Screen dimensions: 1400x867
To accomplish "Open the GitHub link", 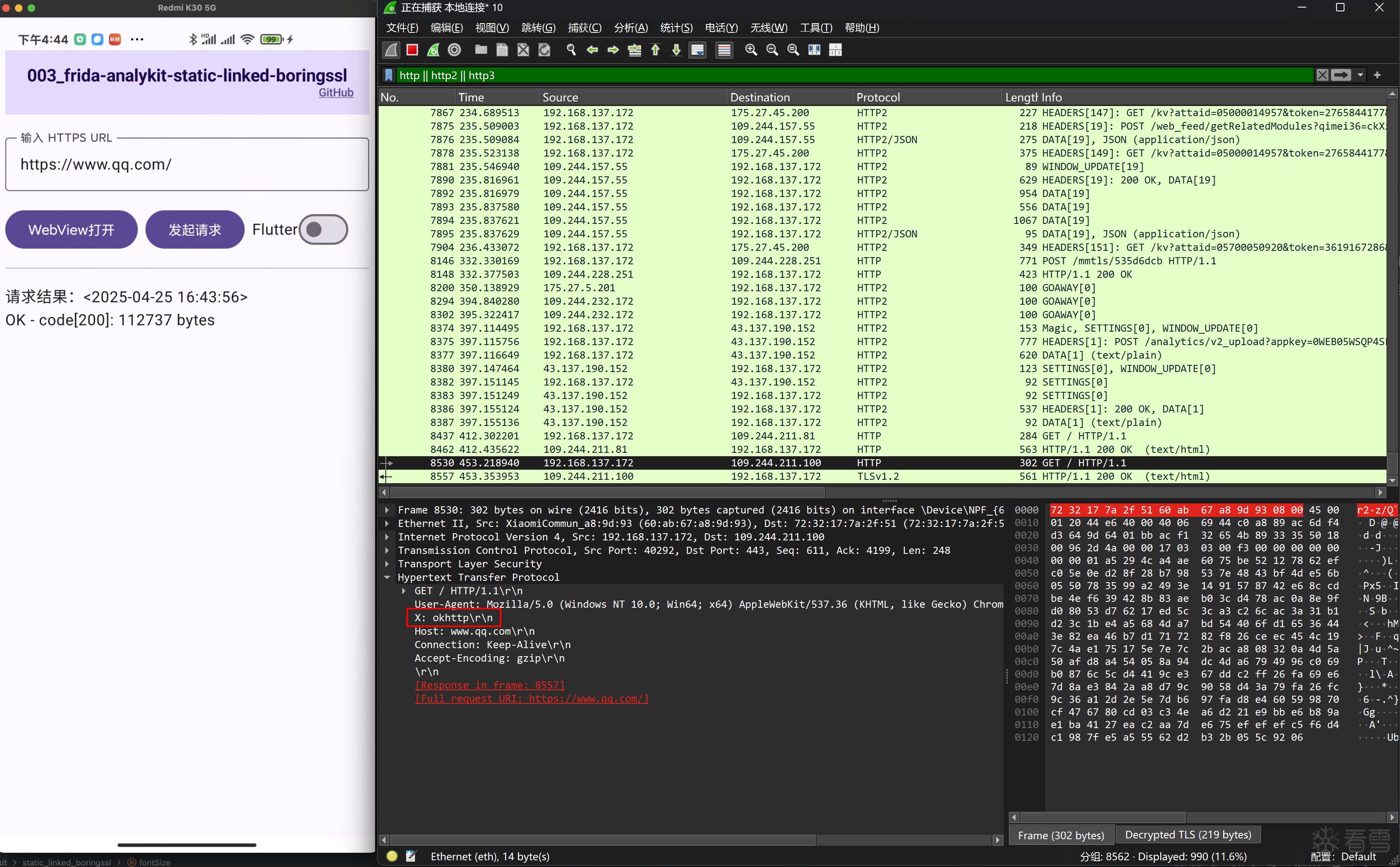I will point(336,92).
